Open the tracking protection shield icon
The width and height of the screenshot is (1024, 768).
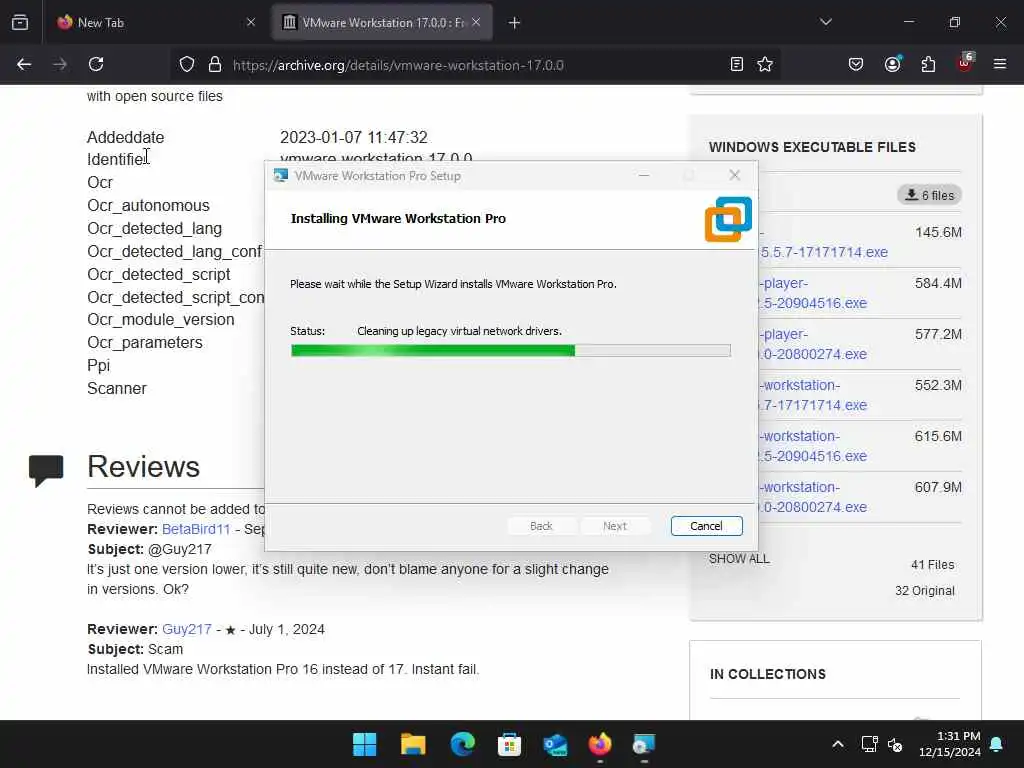click(187, 64)
